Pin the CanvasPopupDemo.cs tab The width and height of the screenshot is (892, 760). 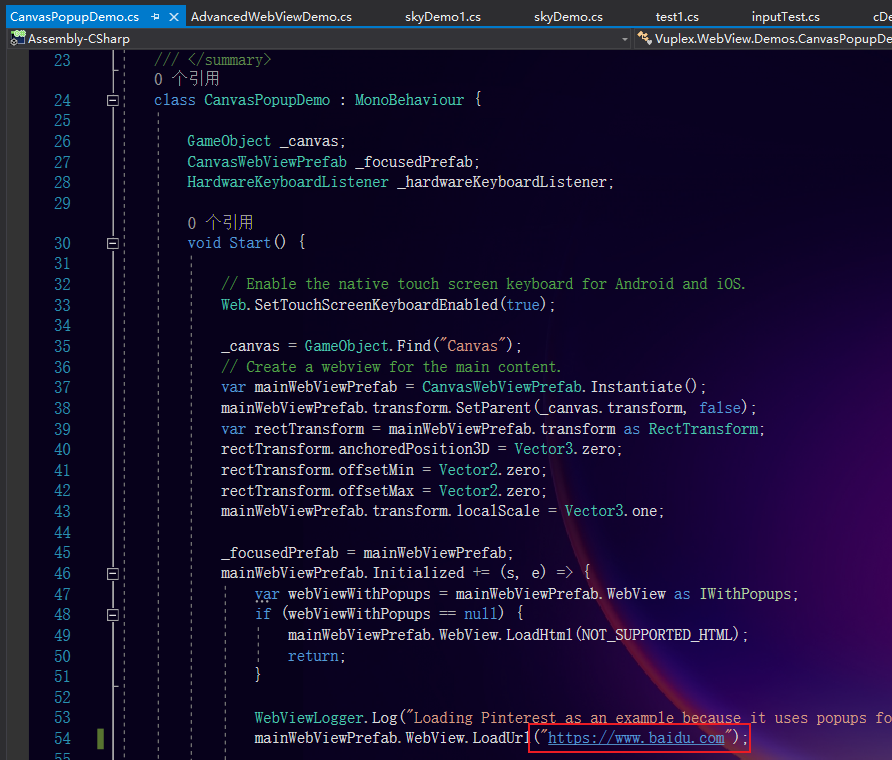coord(155,17)
